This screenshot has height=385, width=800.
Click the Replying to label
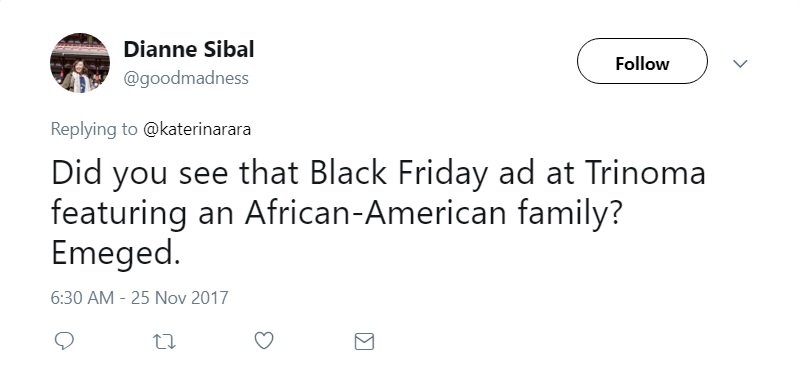94,130
